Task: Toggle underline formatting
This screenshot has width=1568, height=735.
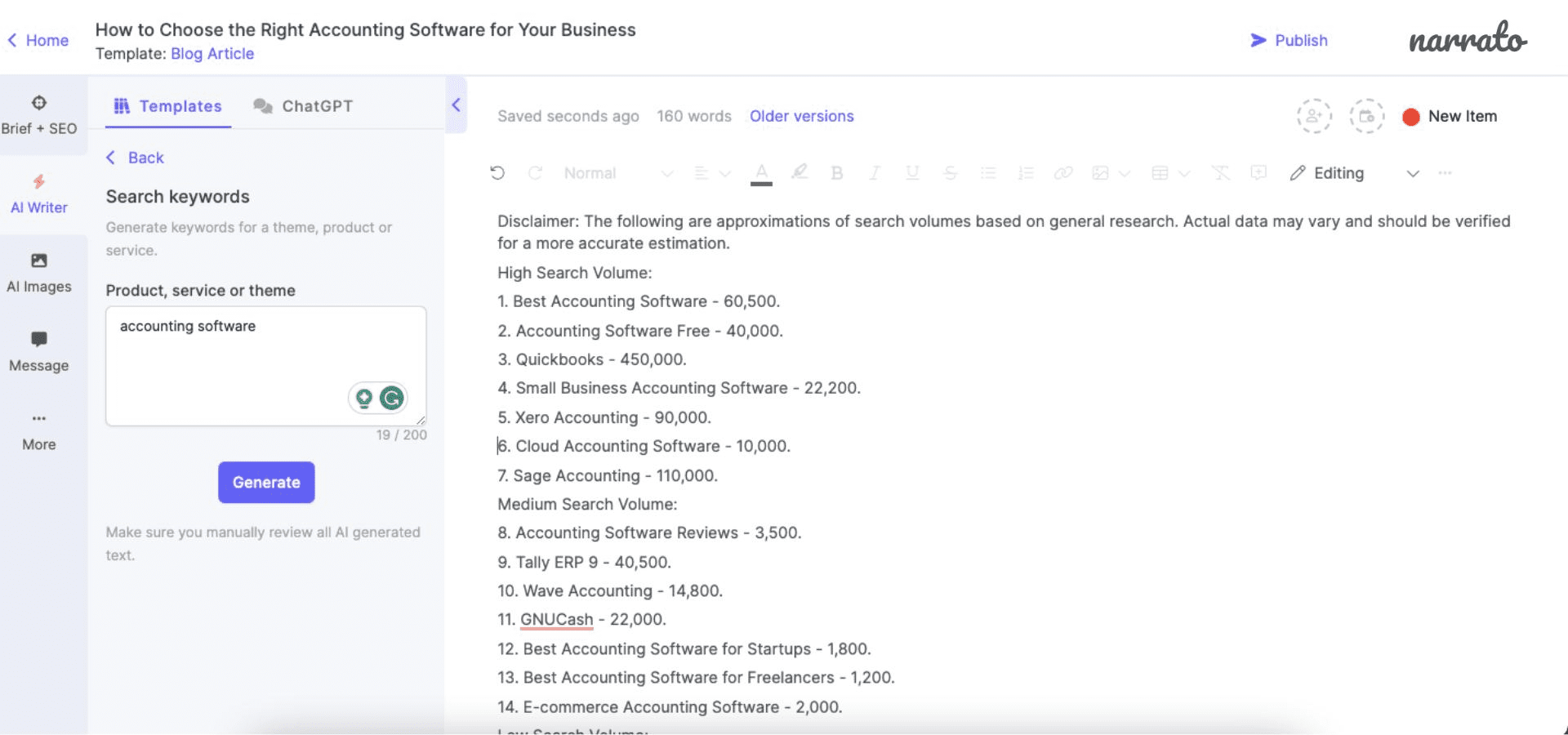Action: pyautogui.click(x=912, y=173)
